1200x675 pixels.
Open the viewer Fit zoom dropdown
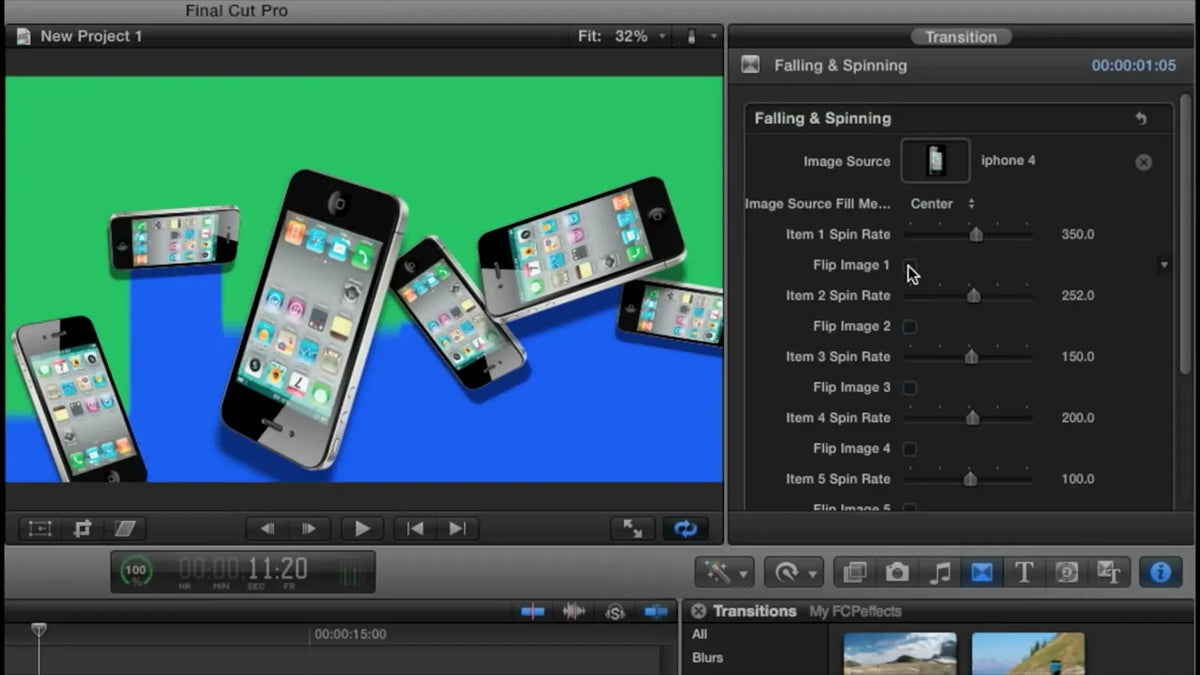(x=622, y=36)
